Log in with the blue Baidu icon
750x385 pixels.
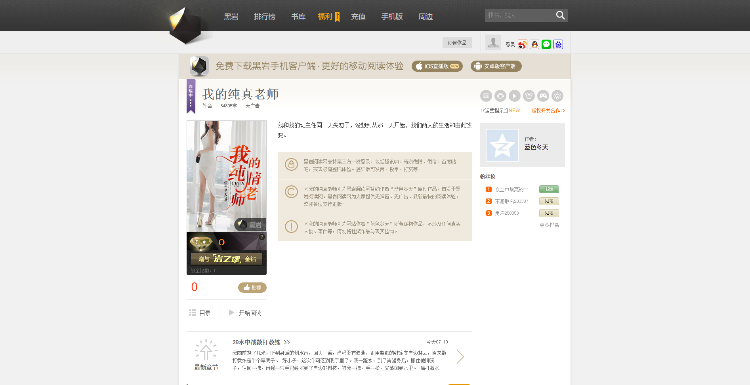tap(558, 44)
